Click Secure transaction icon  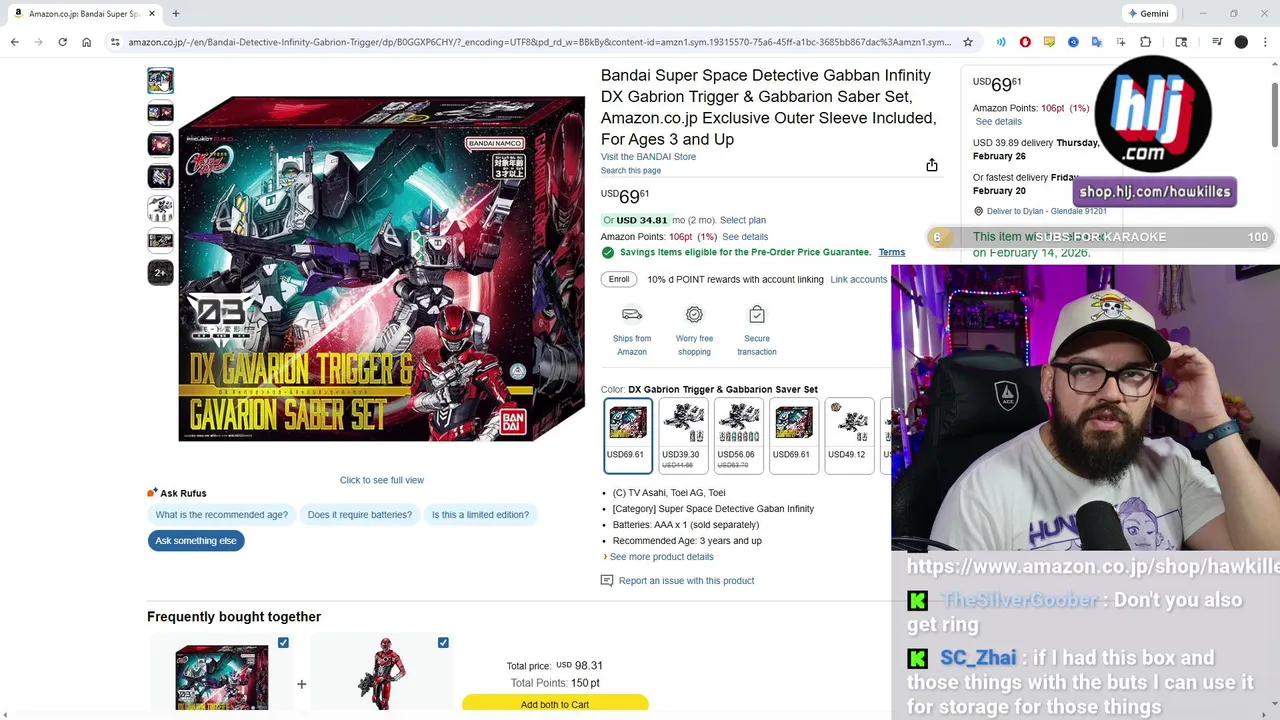coord(757,315)
